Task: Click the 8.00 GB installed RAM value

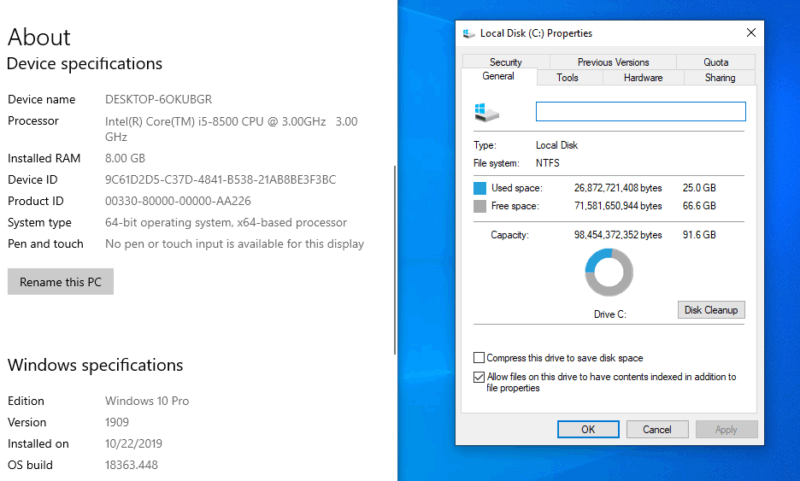Action: (x=125, y=158)
